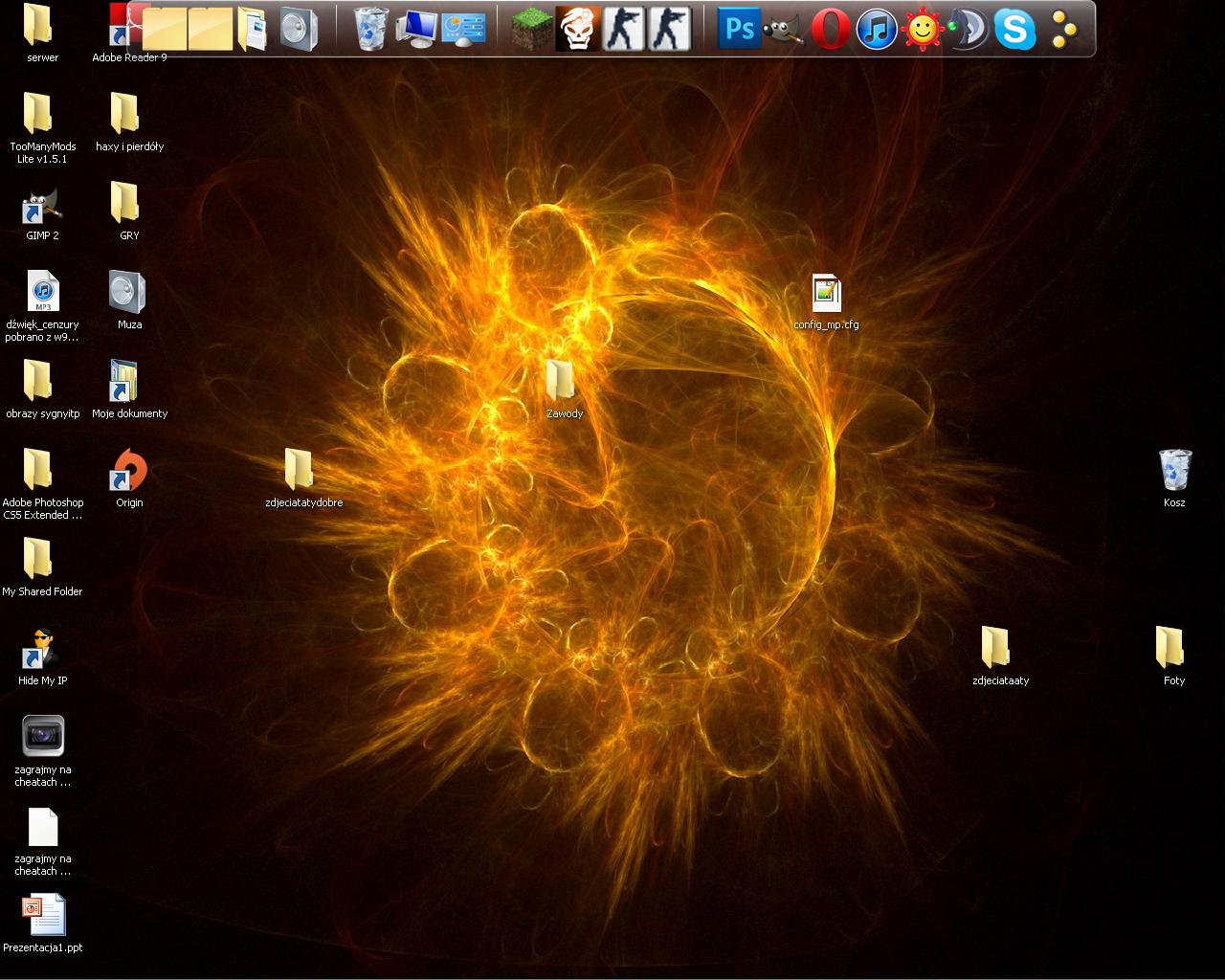Viewport: 1225px width, 980px height.
Task: Select the Adobe Photoshop CS5 Extended folder
Action: pos(42,484)
